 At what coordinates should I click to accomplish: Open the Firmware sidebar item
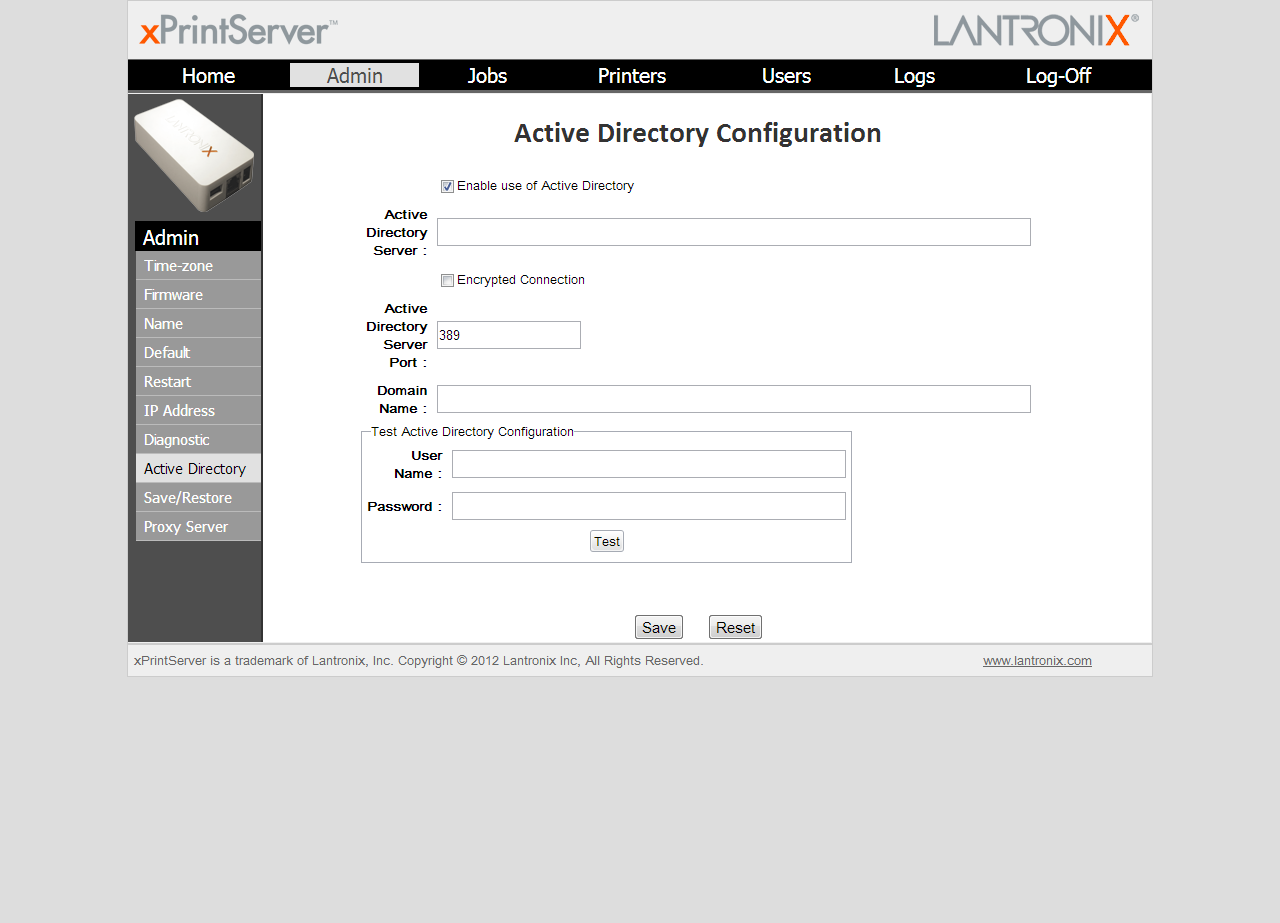click(x=198, y=295)
